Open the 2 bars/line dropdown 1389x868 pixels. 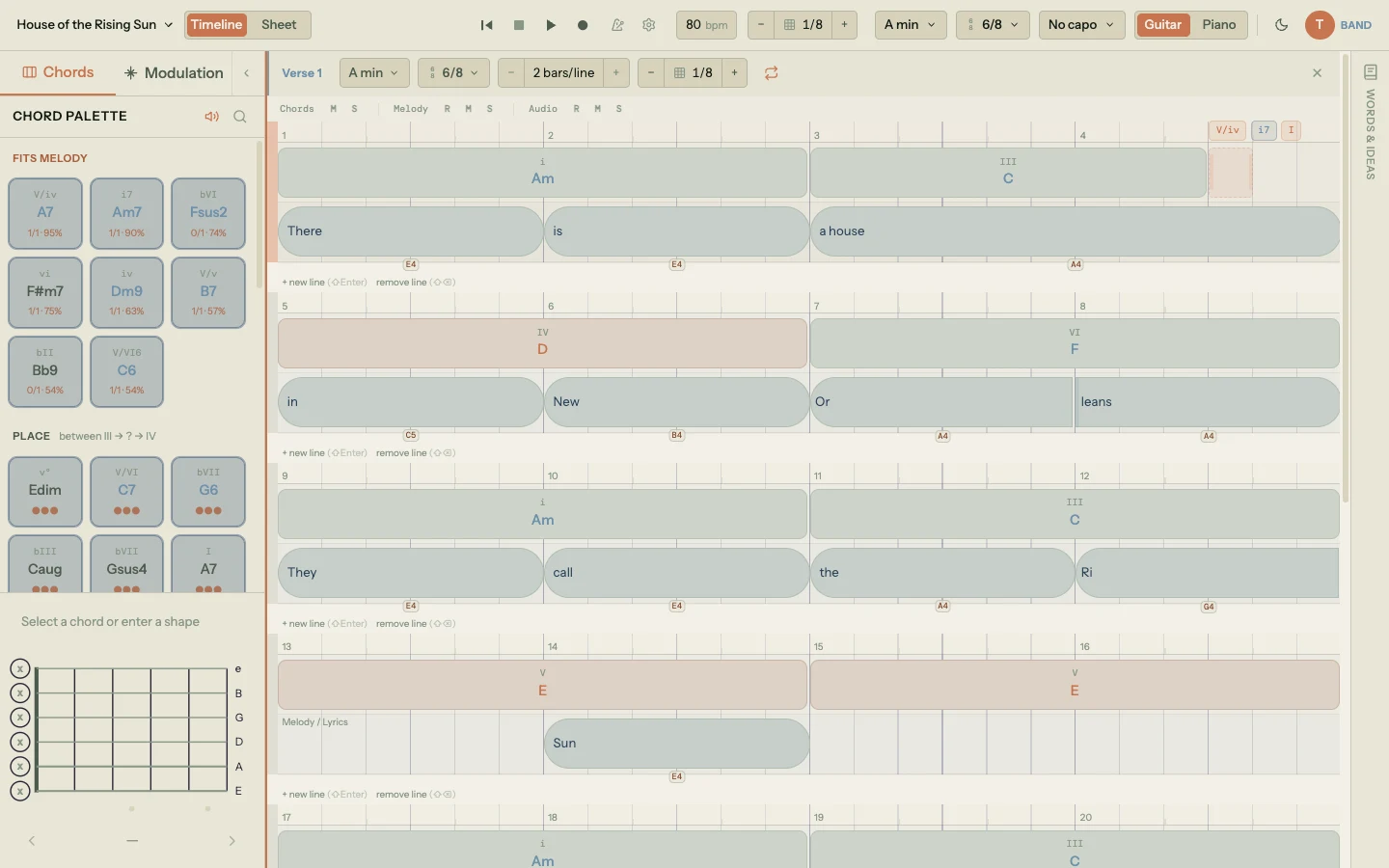point(563,72)
